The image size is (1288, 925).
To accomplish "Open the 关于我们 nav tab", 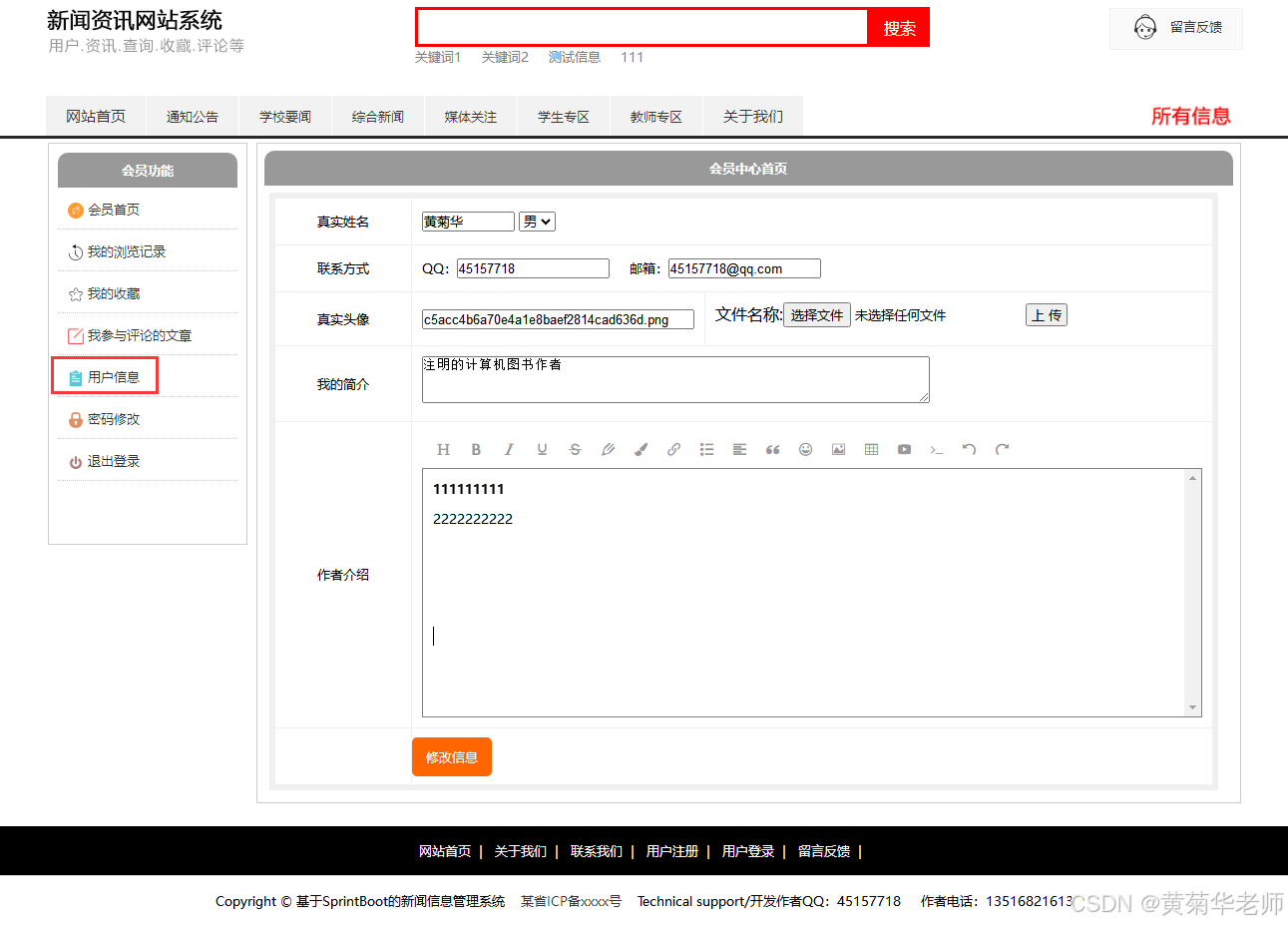I will pos(753,116).
